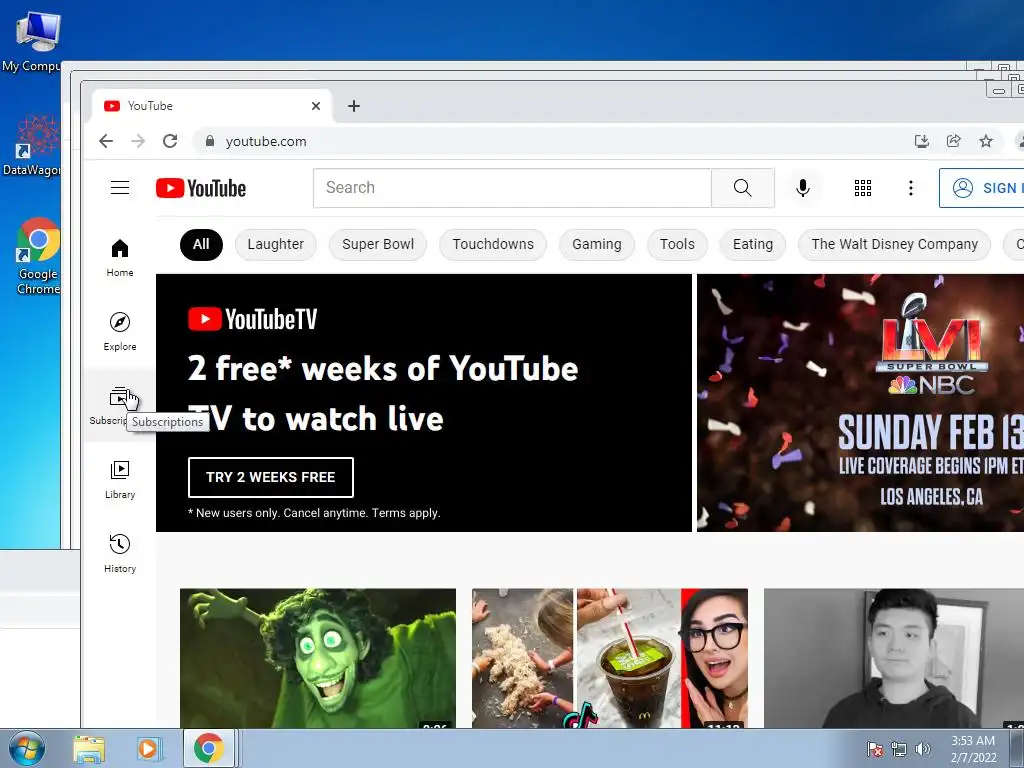Go back in Chrome
Viewport: 1024px width, 768px height.
tap(106, 141)
